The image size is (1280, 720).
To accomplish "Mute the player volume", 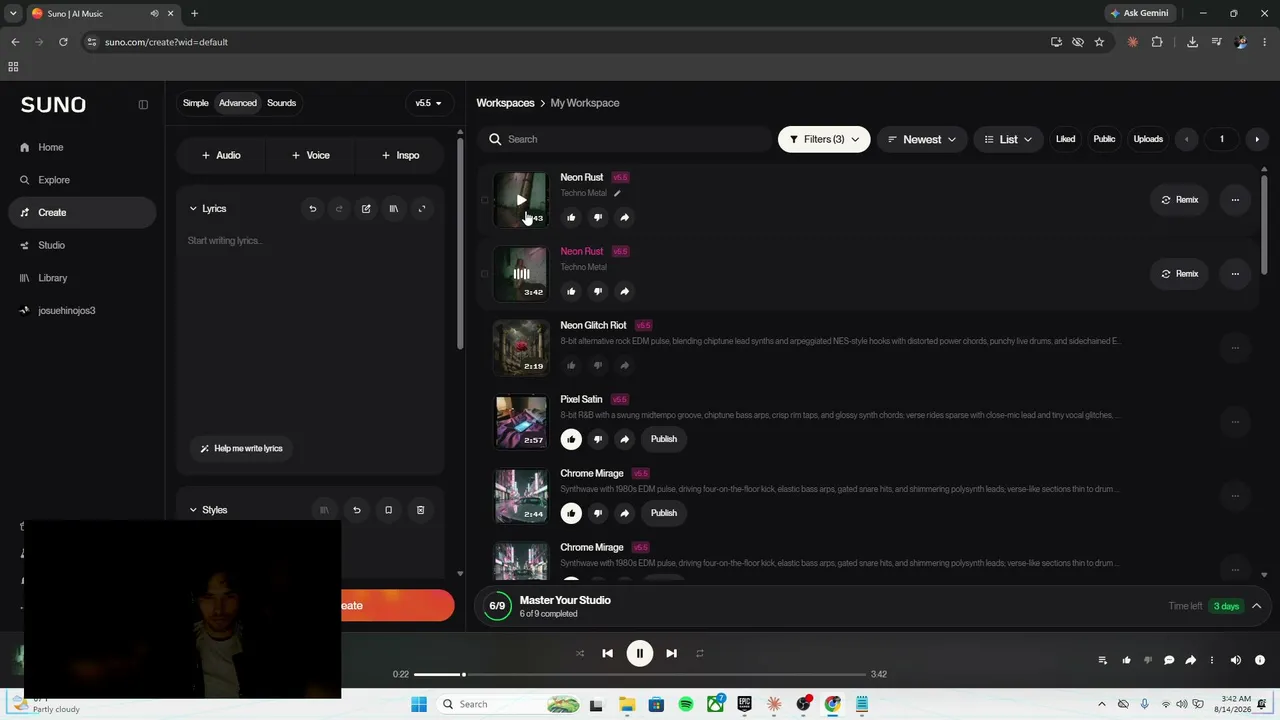I will 1236,660.
